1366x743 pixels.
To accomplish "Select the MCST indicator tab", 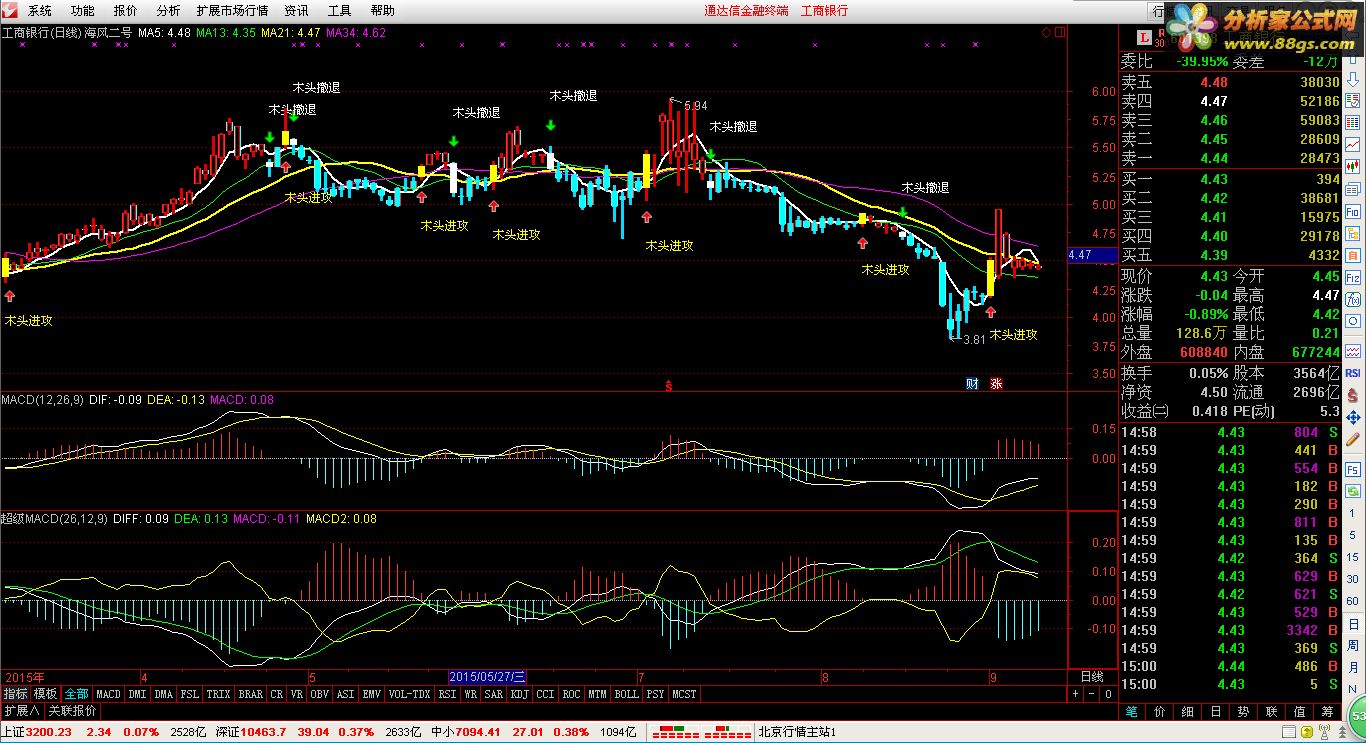I will 684,693.
